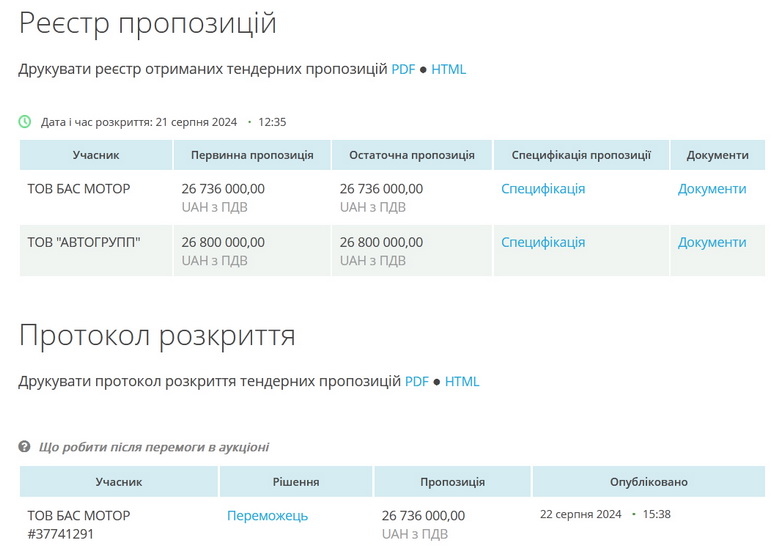Click ТОВ "АВТОГРУПП" participant name in registry
Image resolution: width=773 pixels, height=560 pixels.
tap(84, 242)
